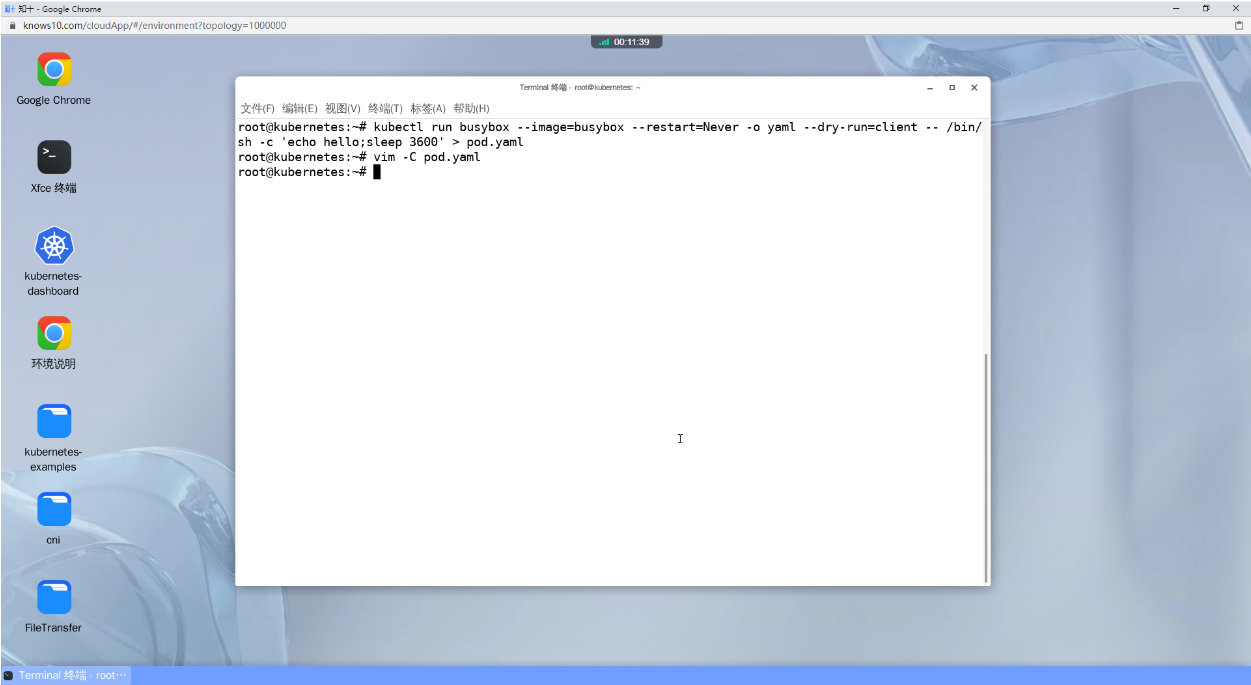Click the green signal strength icon
Image resolution: width=1251 pixels, height=685 pixels.
(x=604, y=42)
